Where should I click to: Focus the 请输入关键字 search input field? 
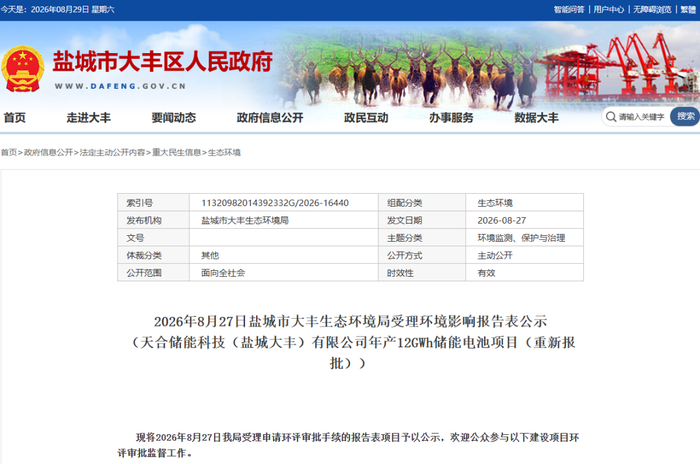[642, 117]
